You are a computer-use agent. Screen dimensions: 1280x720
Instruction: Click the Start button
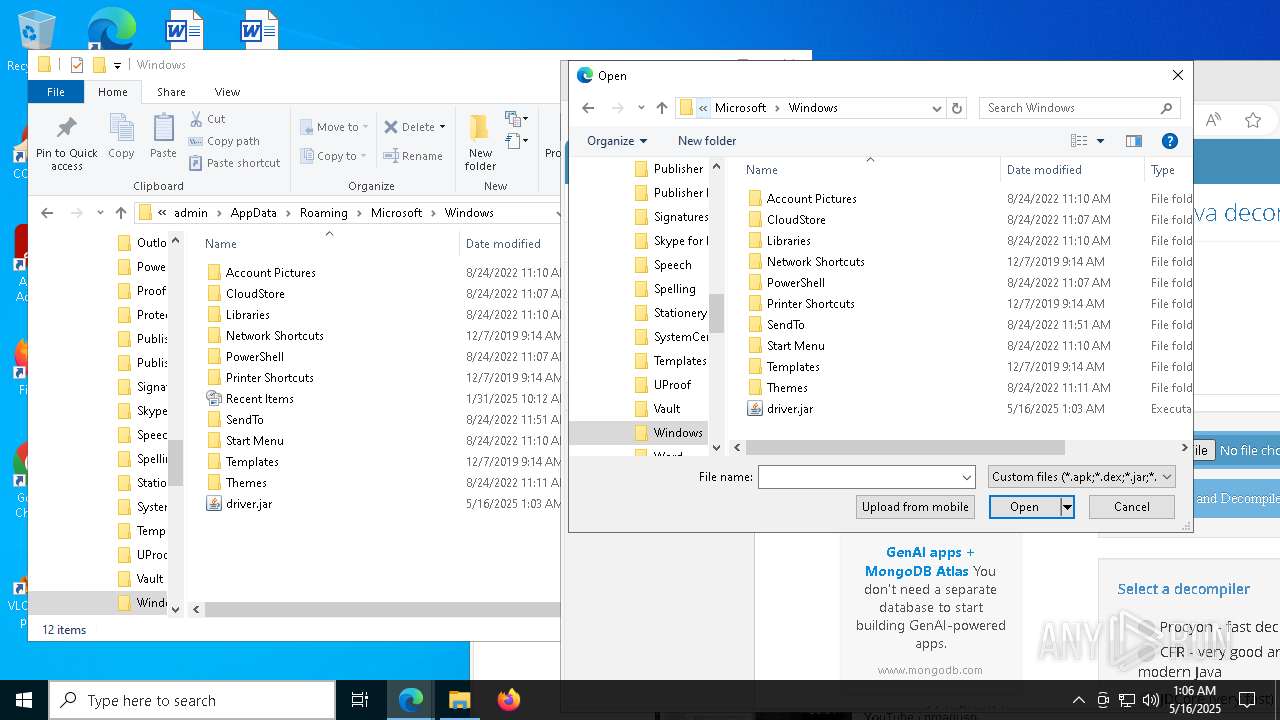pyautogui.click(x=24, y=700)
